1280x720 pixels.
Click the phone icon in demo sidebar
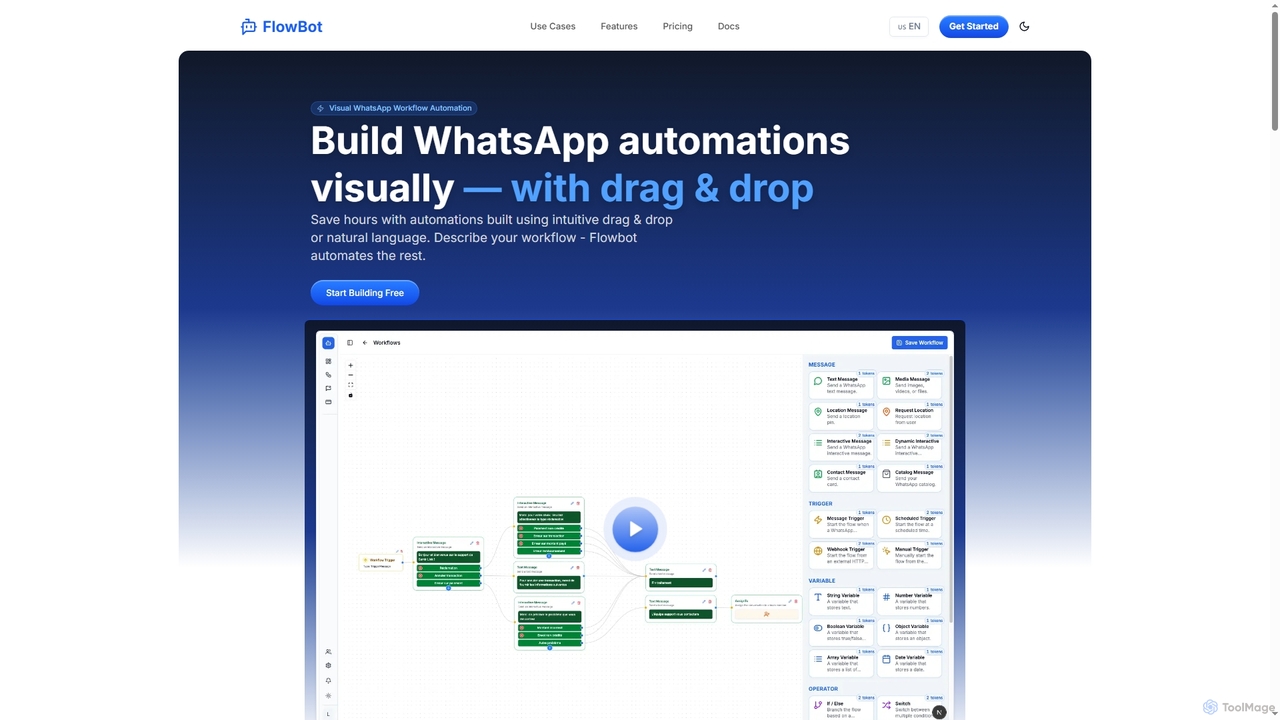328,375
